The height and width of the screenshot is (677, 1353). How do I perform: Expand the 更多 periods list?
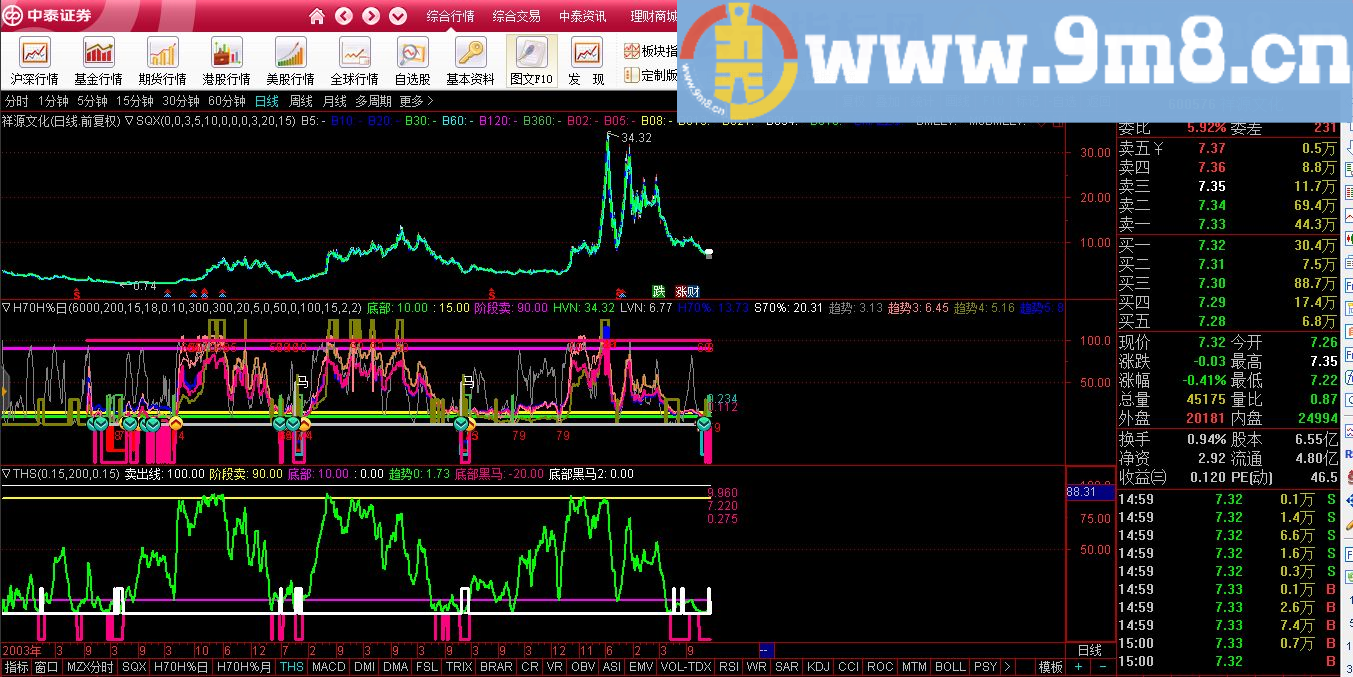pyautogui.click(x=416, y=101)
